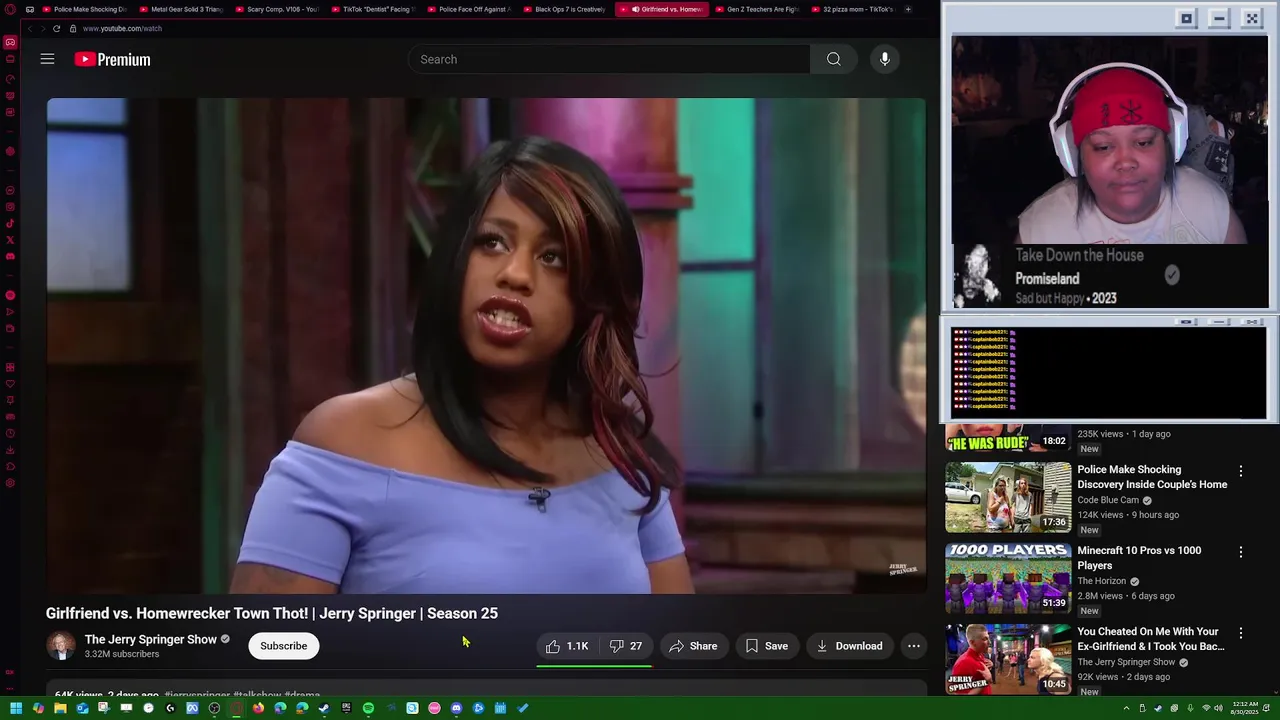Open the YouTube guide hamburger menu
This screenshot has height=720, width=1280.
click(x=47, y=59)
